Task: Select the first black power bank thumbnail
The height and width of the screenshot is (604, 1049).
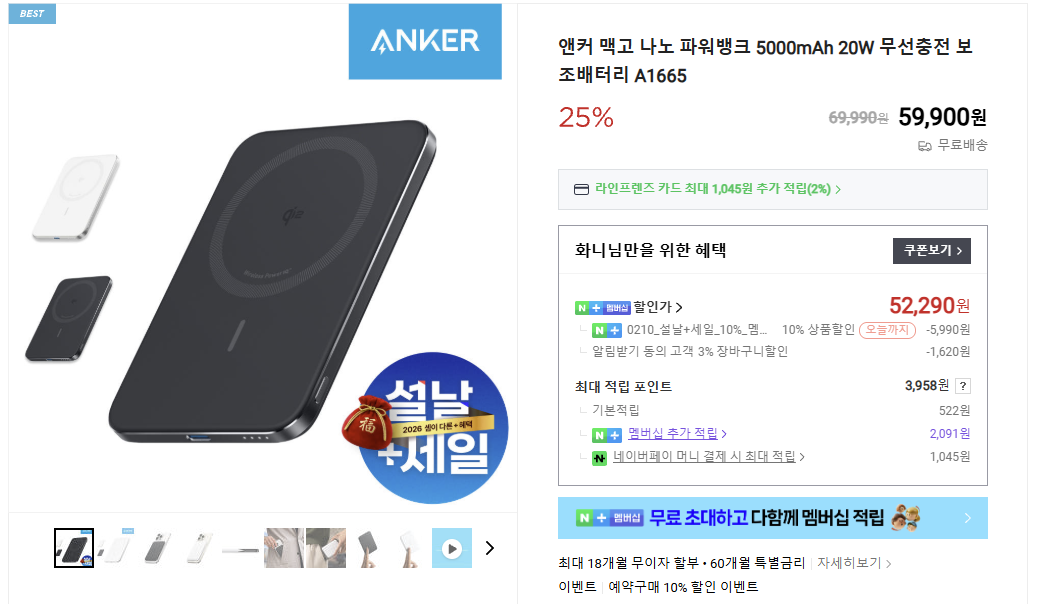Action: 74,548
